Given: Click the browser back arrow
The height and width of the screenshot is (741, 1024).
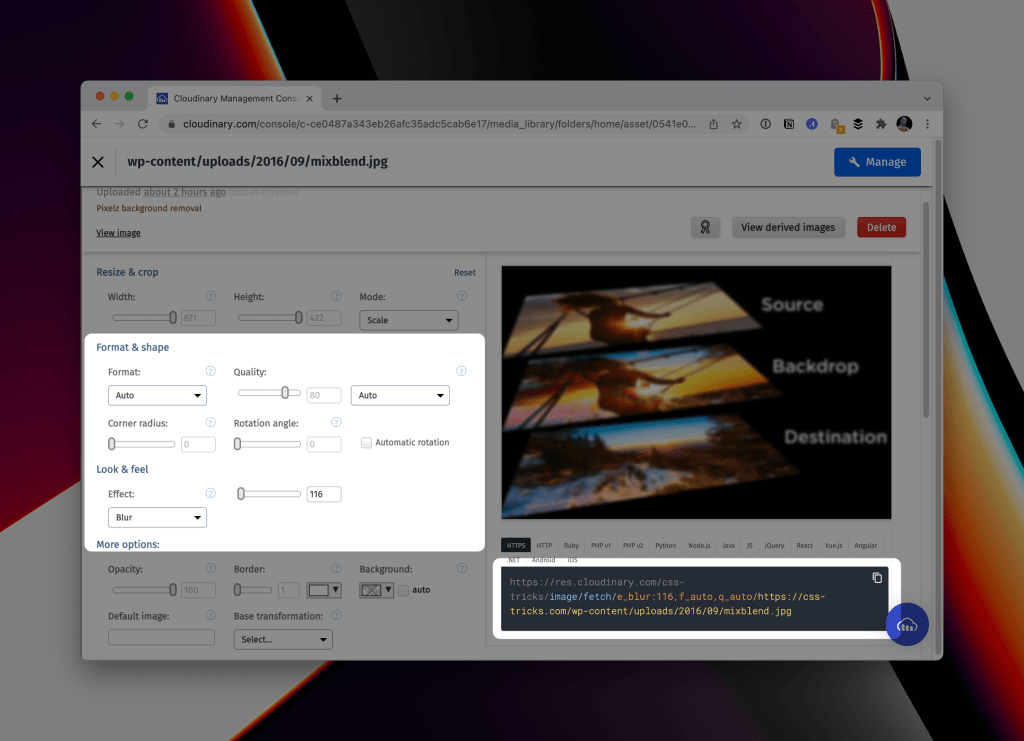Looking at the screenshot, I should [x=97, y=124].
